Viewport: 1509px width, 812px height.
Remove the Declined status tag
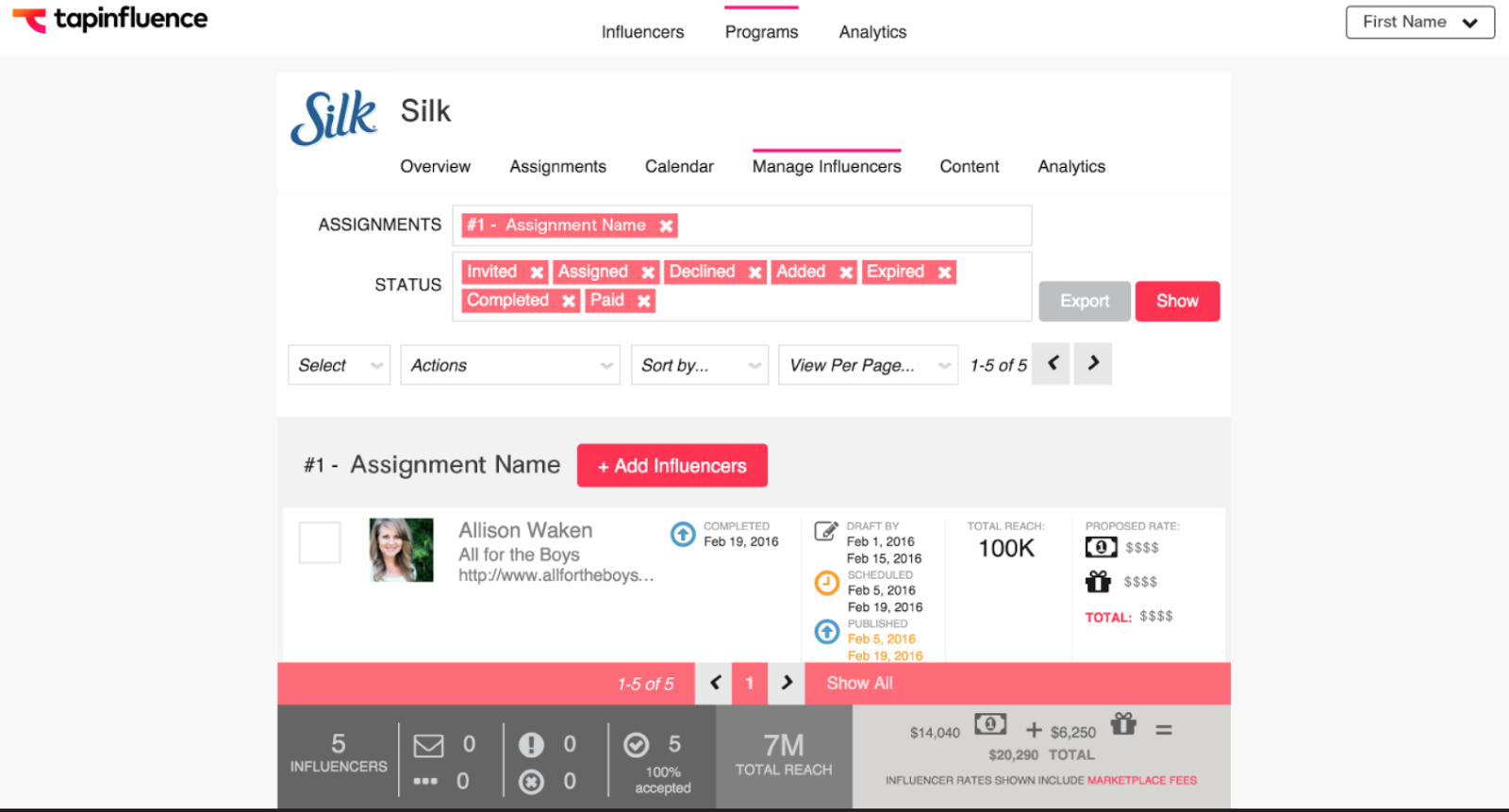coord(754,273)
